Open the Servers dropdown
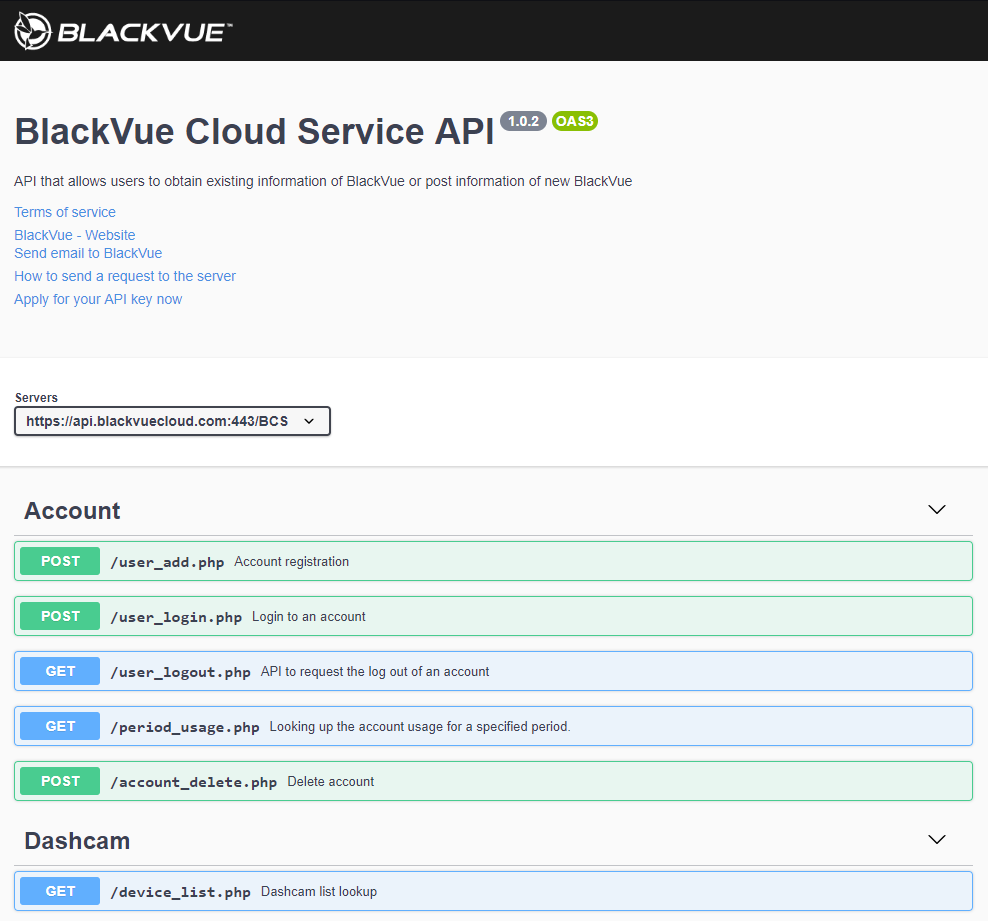988x921 pixels. (x=172, y=421)
